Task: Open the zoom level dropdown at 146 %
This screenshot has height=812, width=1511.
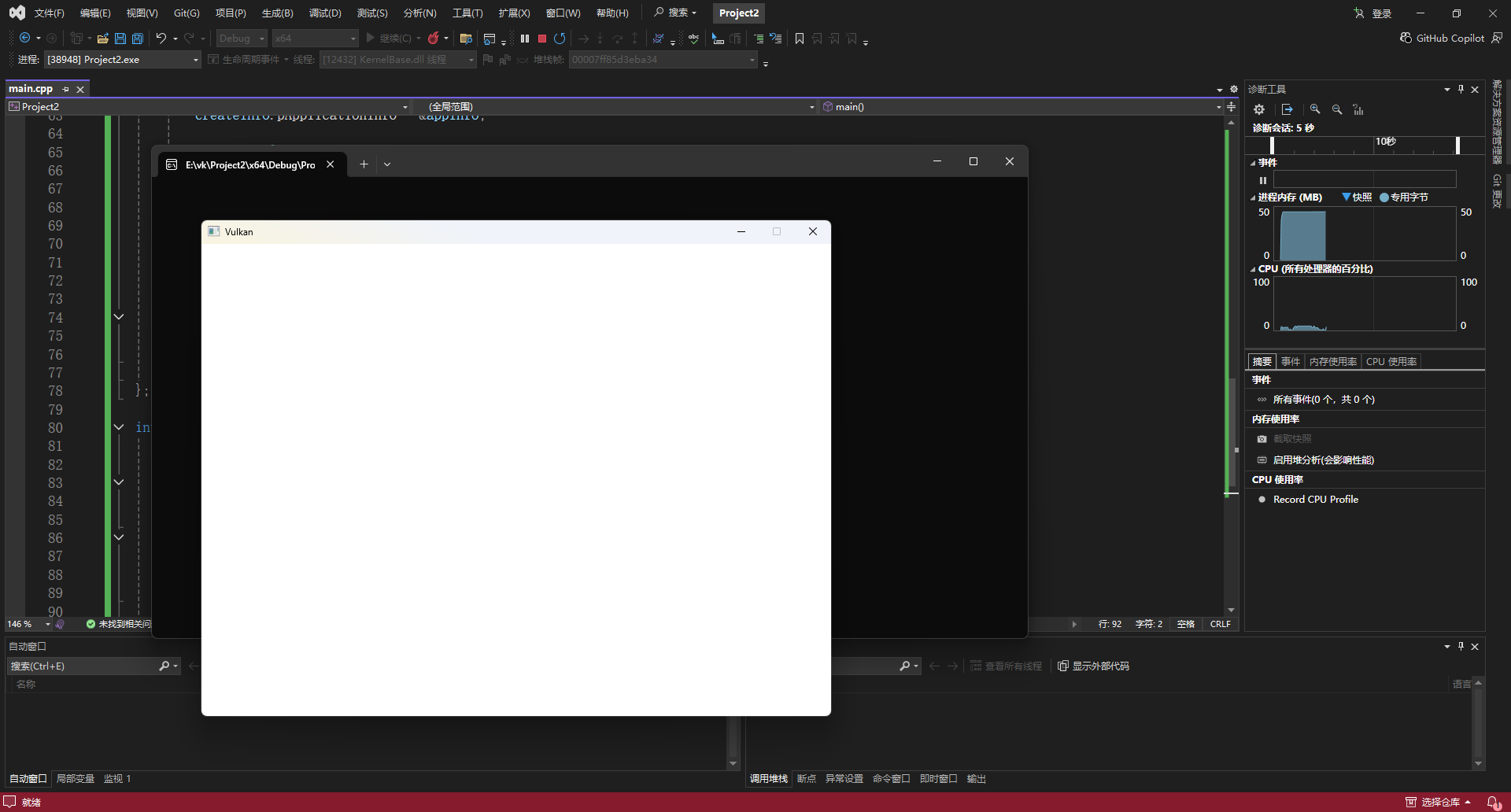Action: tap(47, 624)
